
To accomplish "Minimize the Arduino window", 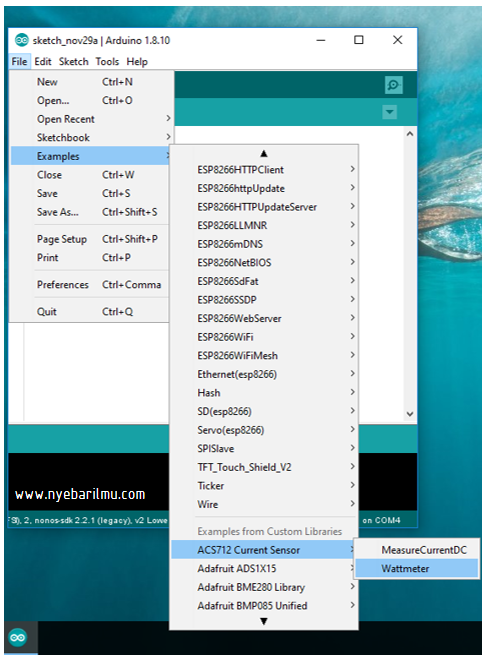I will point(321,40).
